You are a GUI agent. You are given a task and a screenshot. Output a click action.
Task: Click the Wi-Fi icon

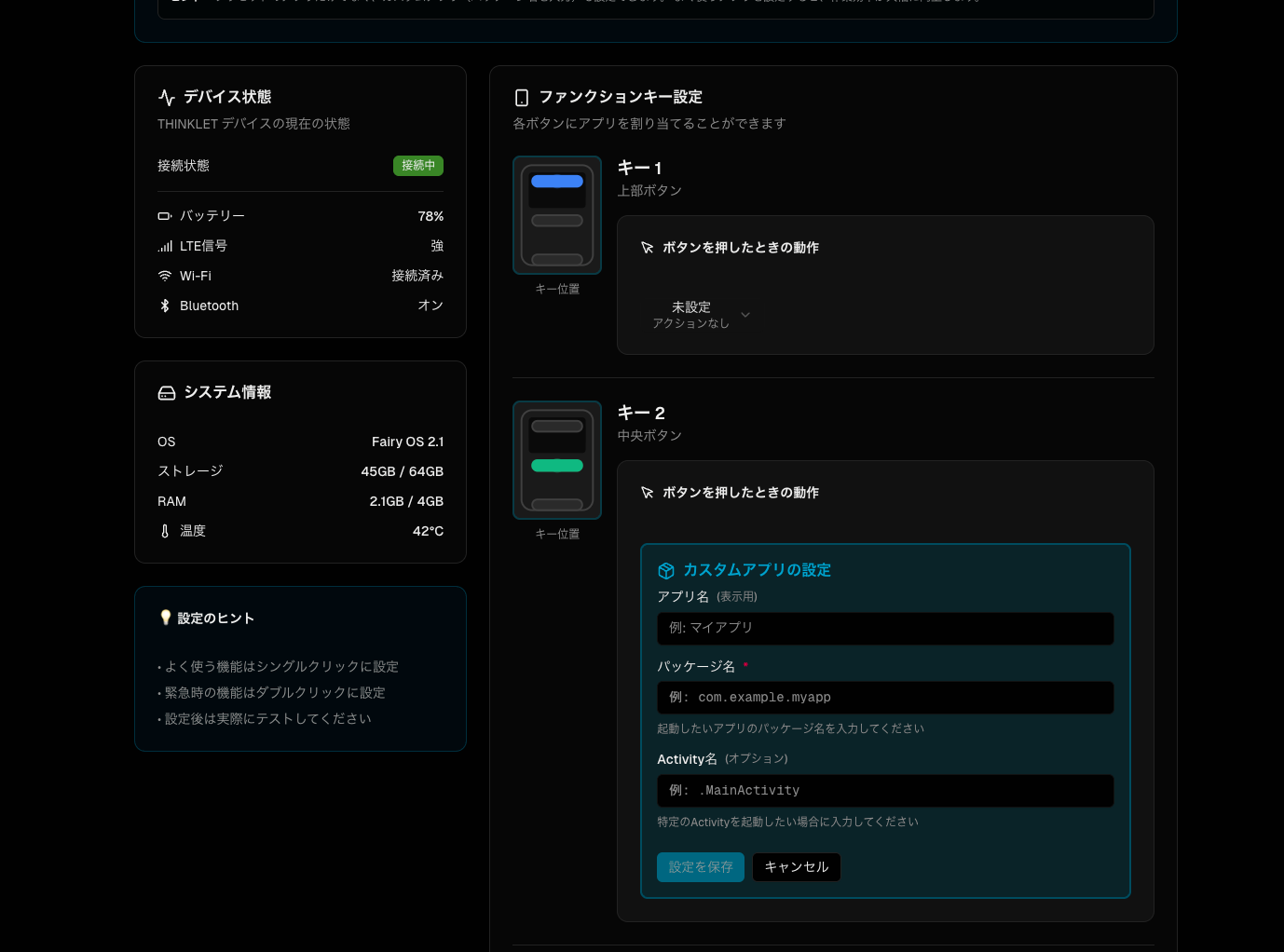165,276
